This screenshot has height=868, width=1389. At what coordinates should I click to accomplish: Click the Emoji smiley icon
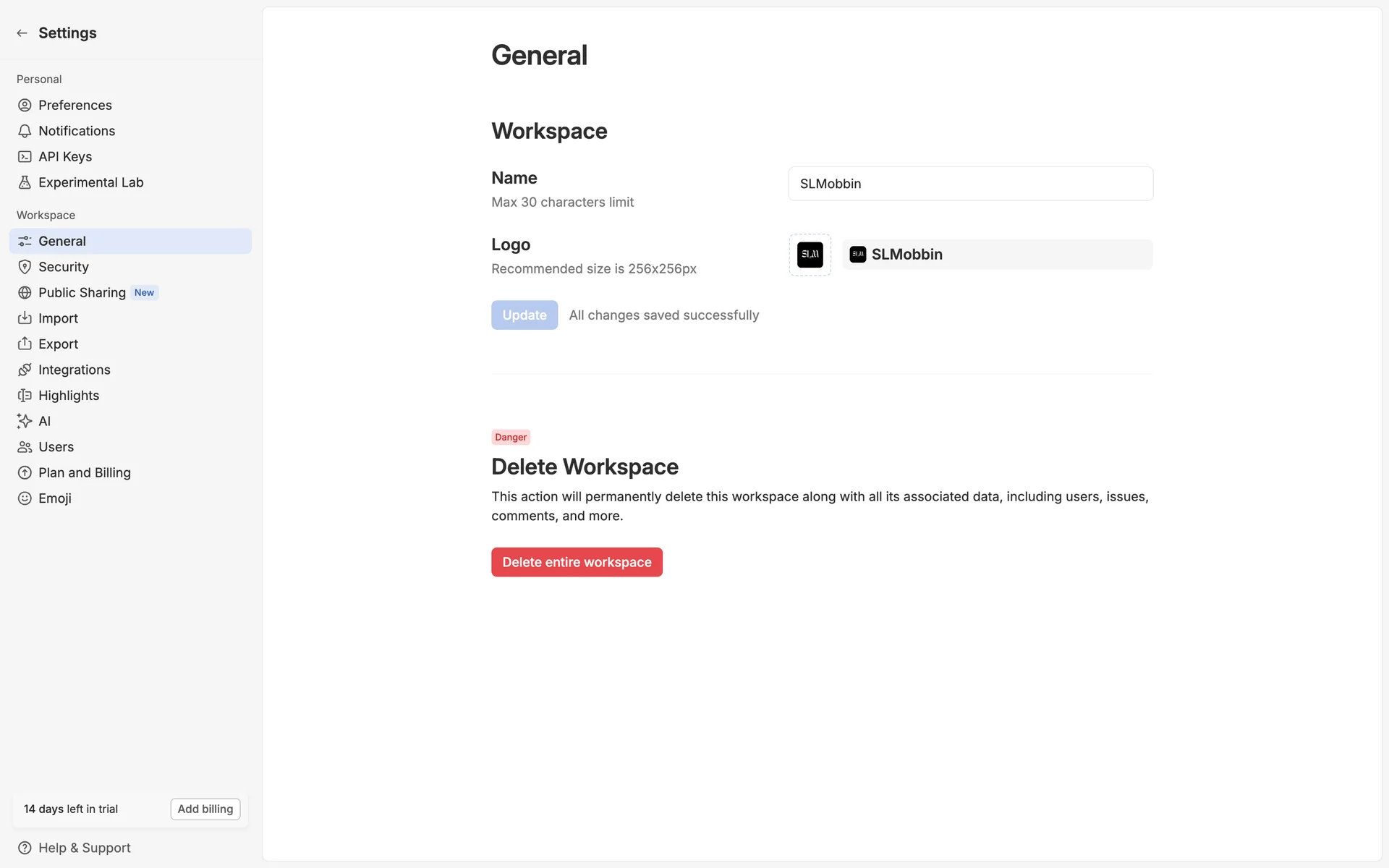click(x=25, y=498)
